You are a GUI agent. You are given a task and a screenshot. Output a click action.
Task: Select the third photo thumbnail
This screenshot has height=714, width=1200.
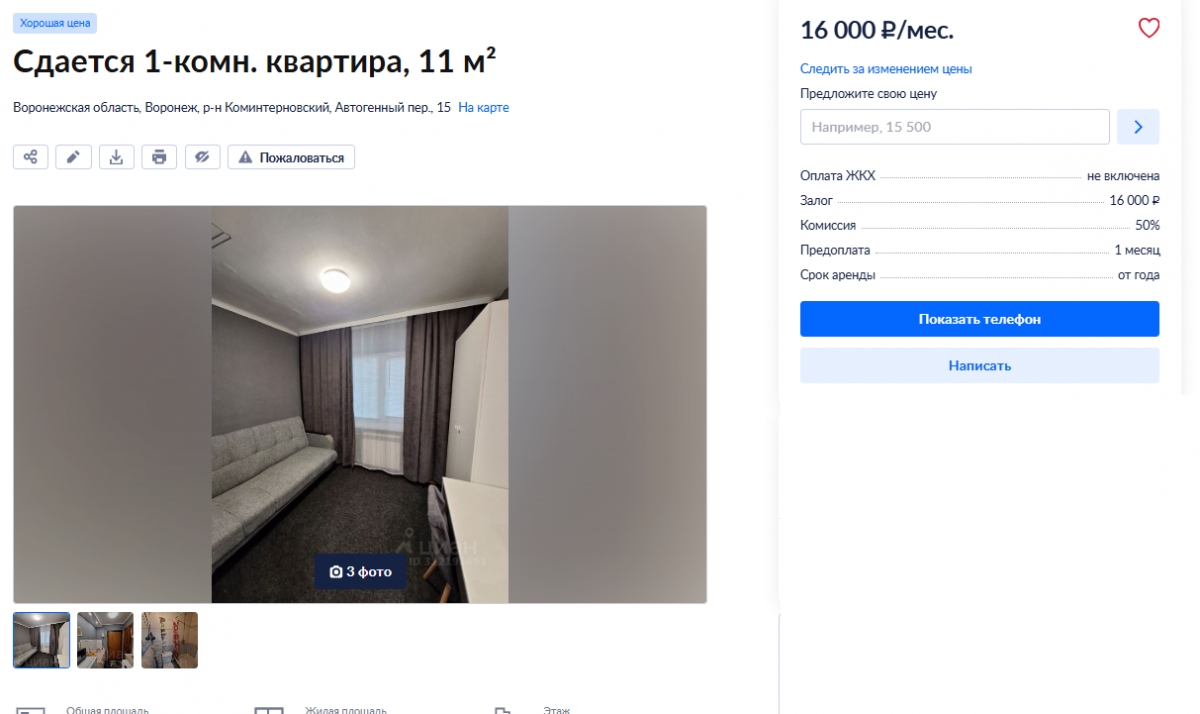coord(169,640)
